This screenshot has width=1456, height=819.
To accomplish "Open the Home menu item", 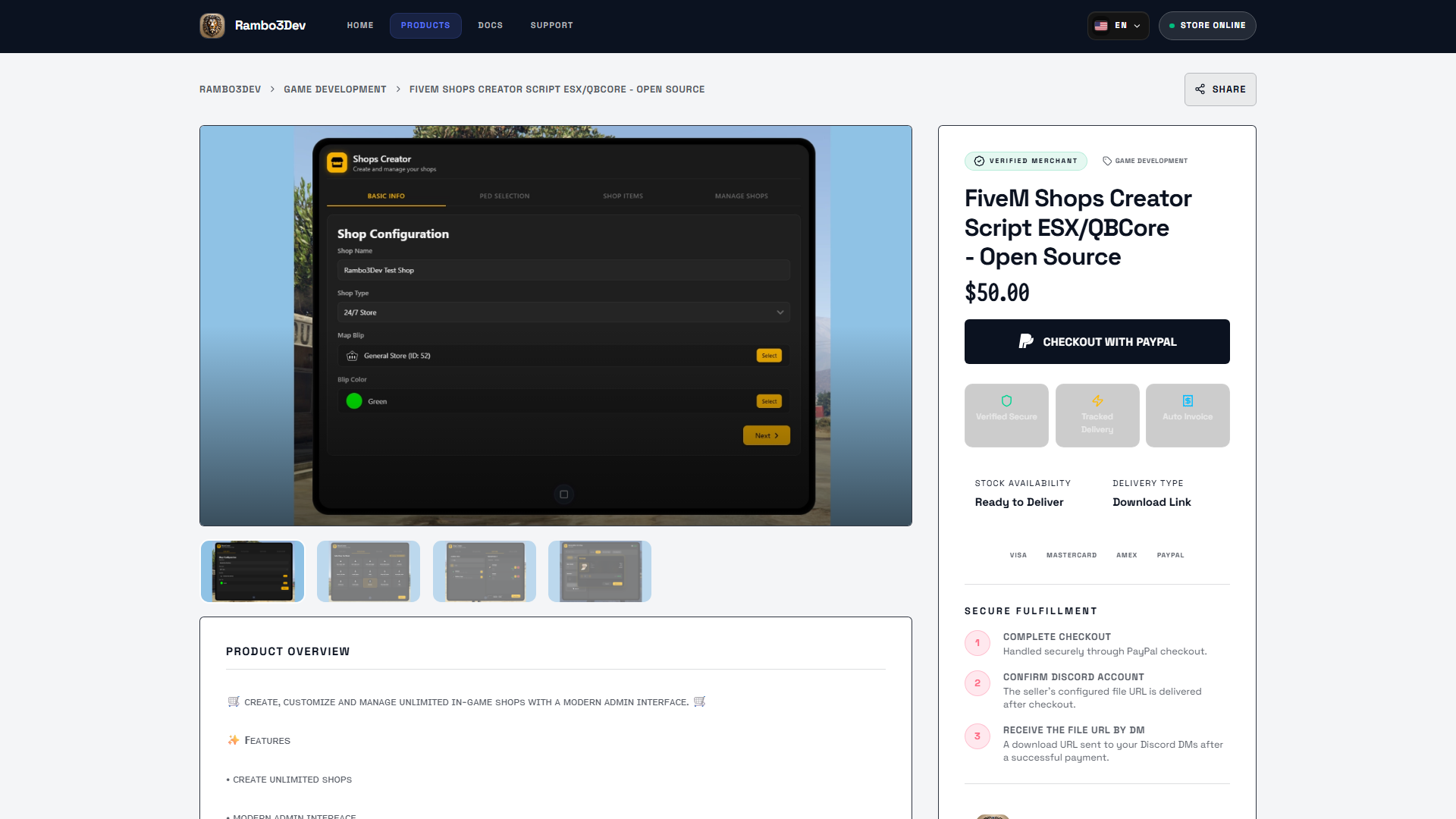I will coord(360,26).
